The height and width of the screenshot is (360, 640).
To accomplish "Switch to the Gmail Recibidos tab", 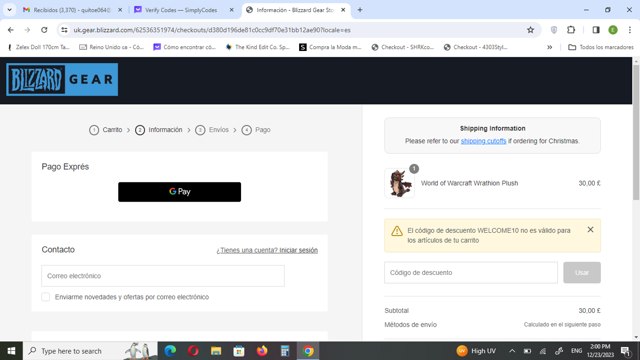I will click(x=72, y=10).
